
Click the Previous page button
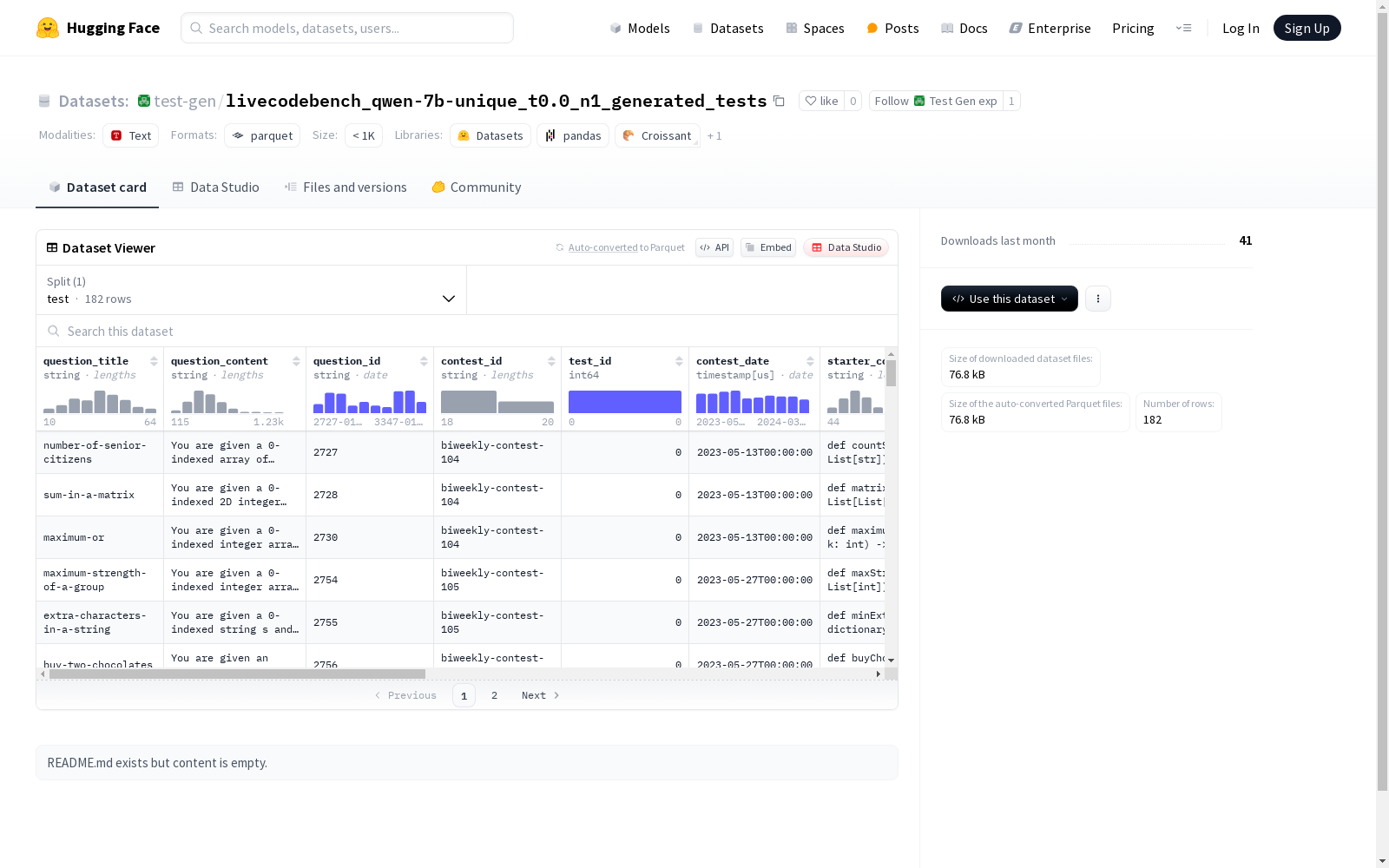tap(405, 695)
